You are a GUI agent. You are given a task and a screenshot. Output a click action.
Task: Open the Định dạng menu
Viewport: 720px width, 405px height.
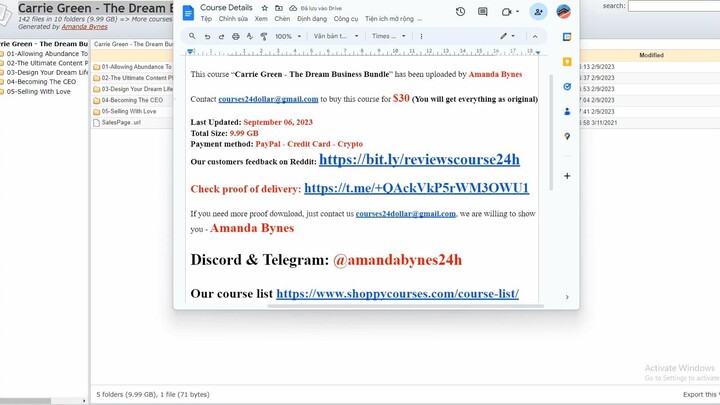(x=312, y=19)
